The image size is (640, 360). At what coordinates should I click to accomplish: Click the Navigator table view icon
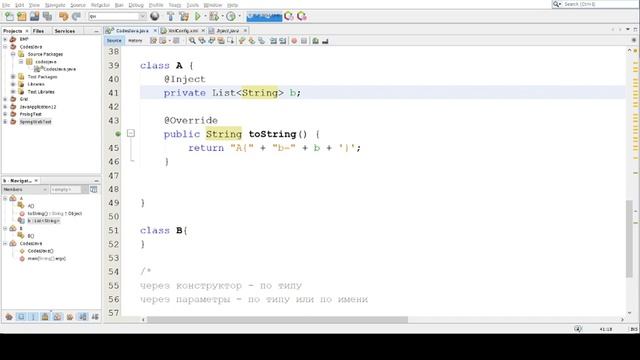coord(93,189)
